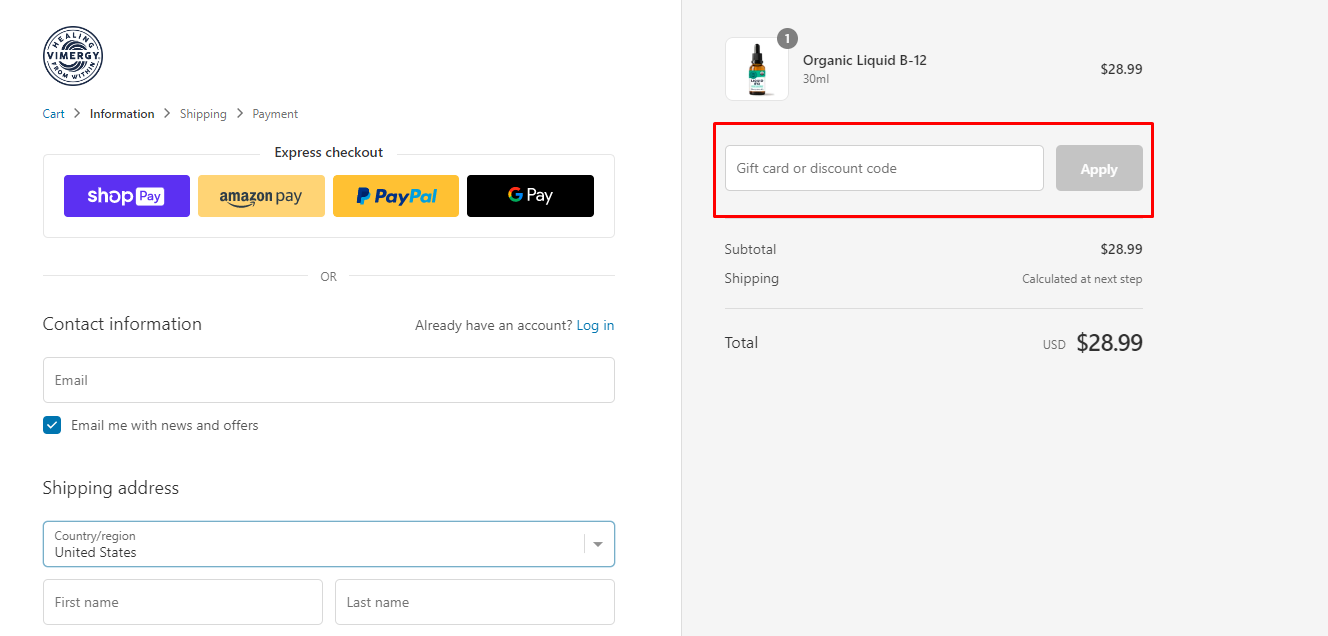Click the Contact information heading
Screen dimensions: 1328x636
pyautogui.click(x=122, y=324)
